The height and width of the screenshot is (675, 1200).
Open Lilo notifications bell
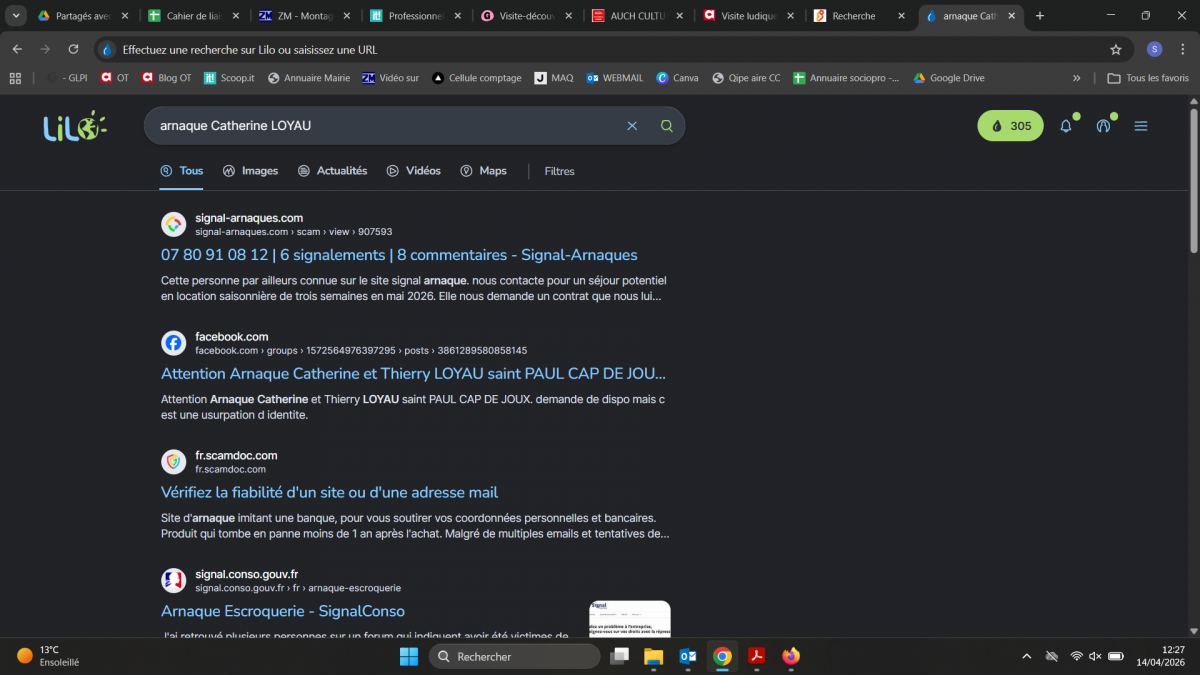click(x=1066, y=126)
